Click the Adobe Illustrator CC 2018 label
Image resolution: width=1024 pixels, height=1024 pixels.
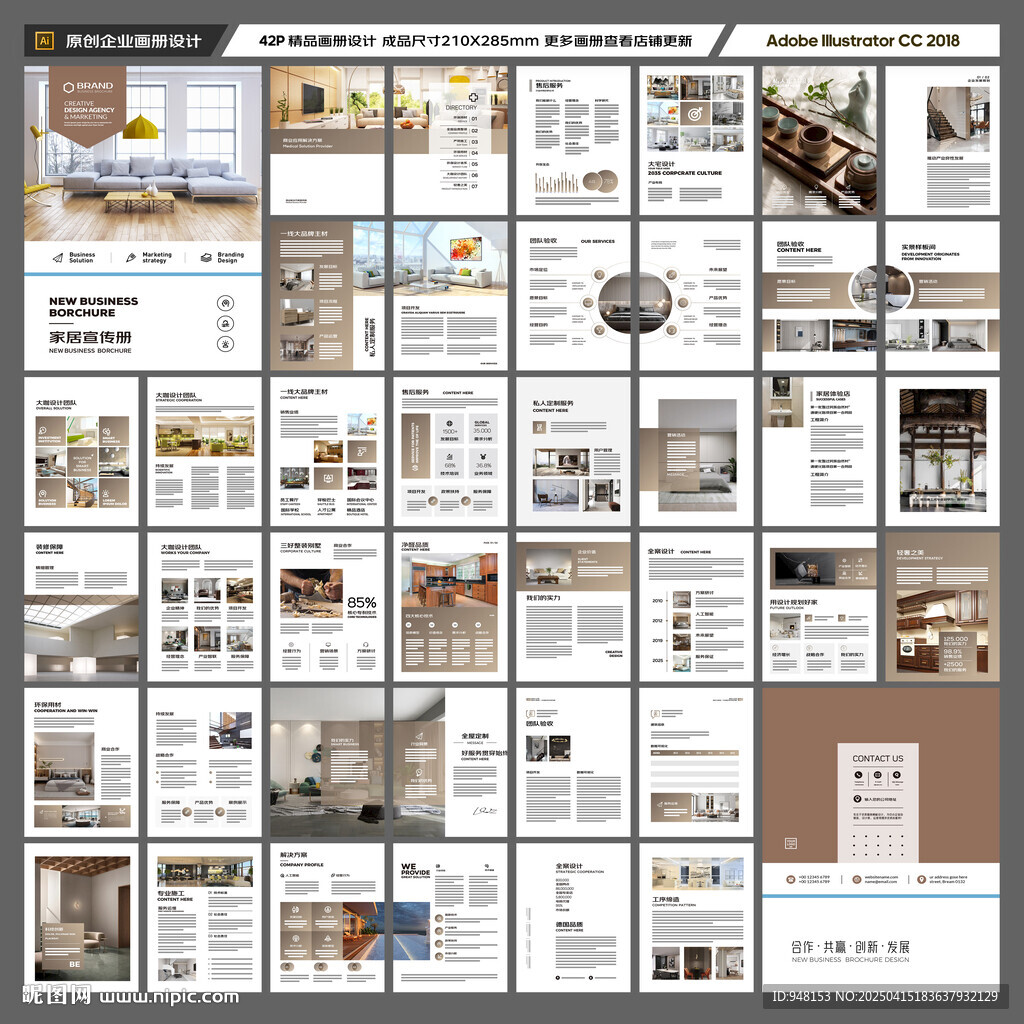point(862,40)
